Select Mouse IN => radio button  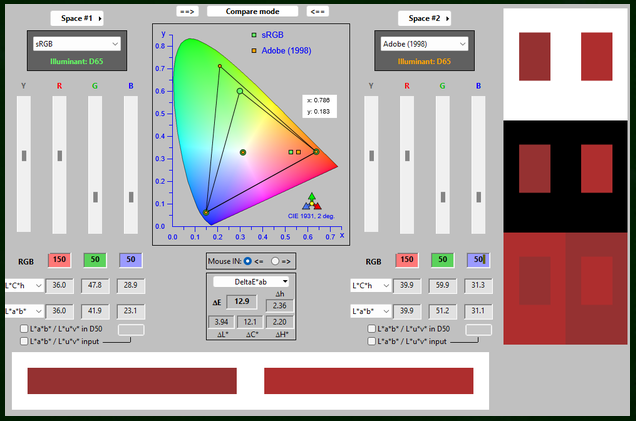pos(275,261)
